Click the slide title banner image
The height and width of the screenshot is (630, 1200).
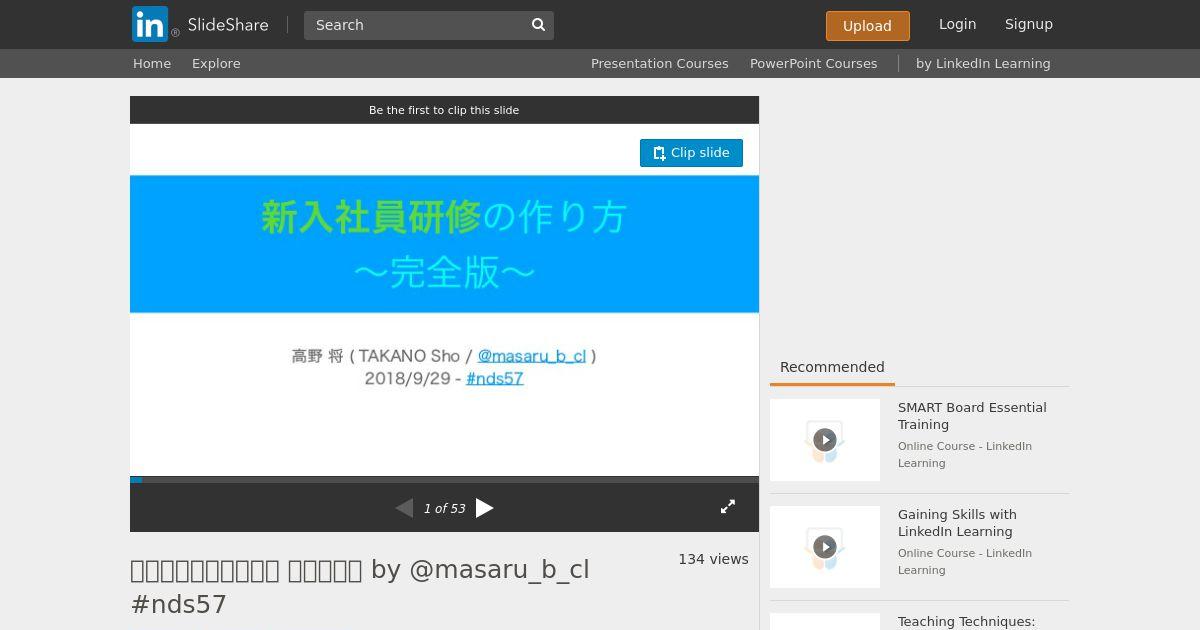pyautogui.click(x=444, y=244)
